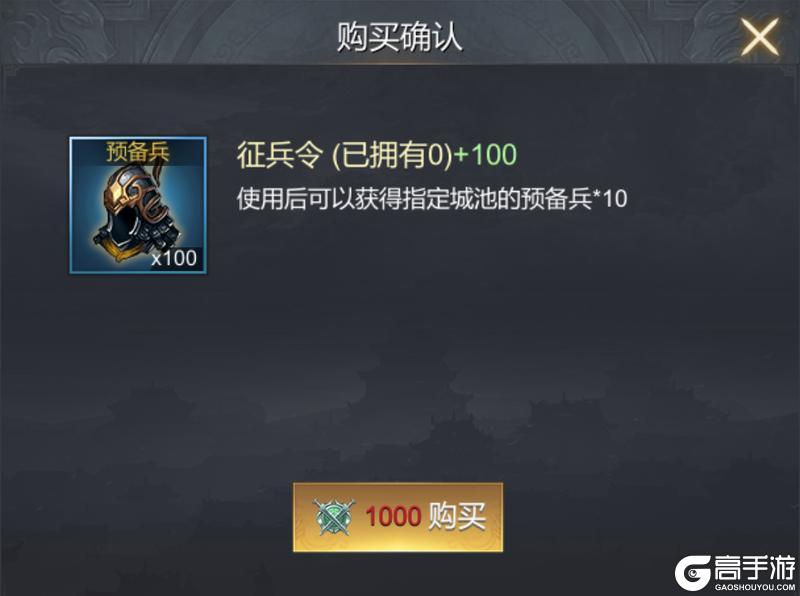Click the GAOSHOUYOU.COM site address
This screenshot has height=596, width=800.
coord(755,587)
